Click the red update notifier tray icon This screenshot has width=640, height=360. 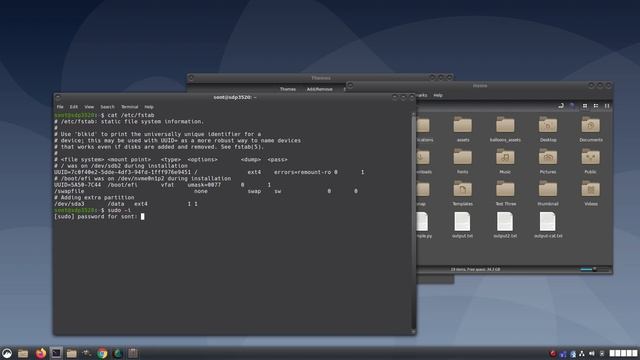[x=553, y=353]
